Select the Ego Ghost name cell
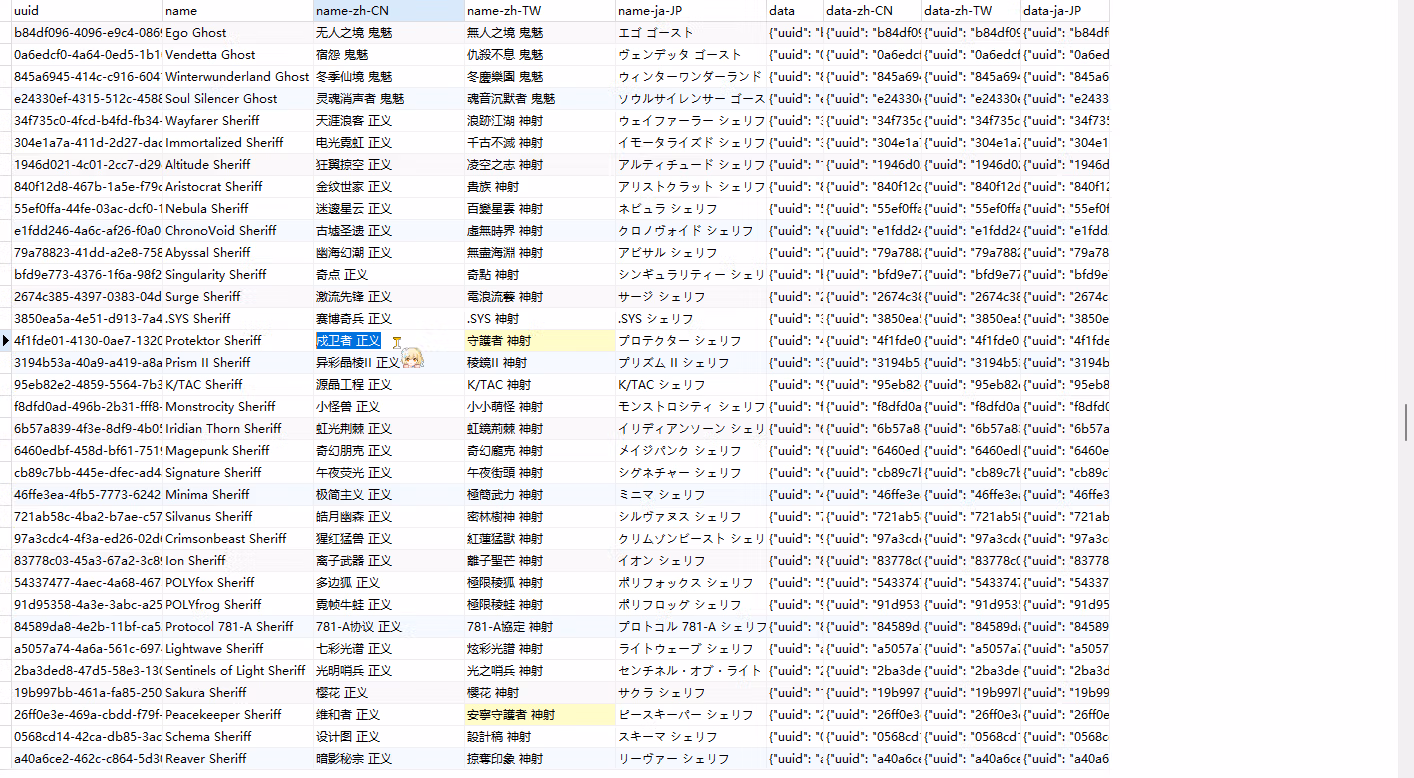1414x778 pixels. (238, 33)
